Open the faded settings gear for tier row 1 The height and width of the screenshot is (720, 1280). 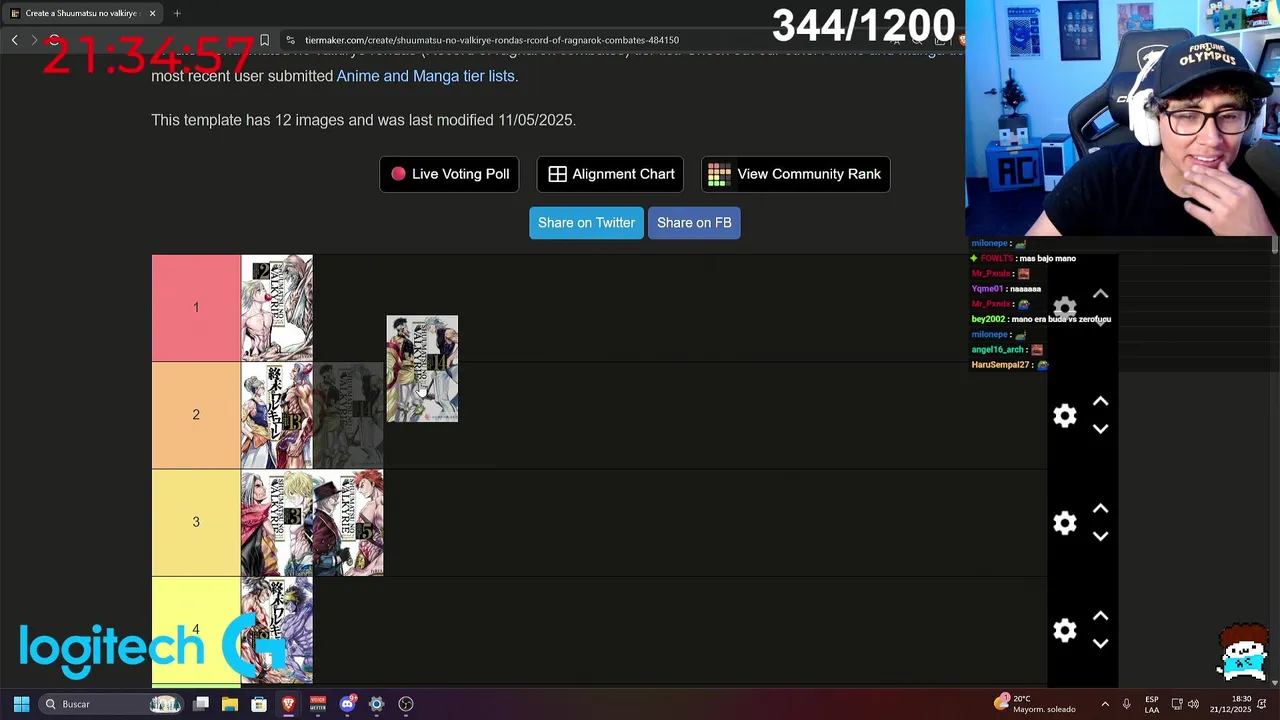(1065, 307)
